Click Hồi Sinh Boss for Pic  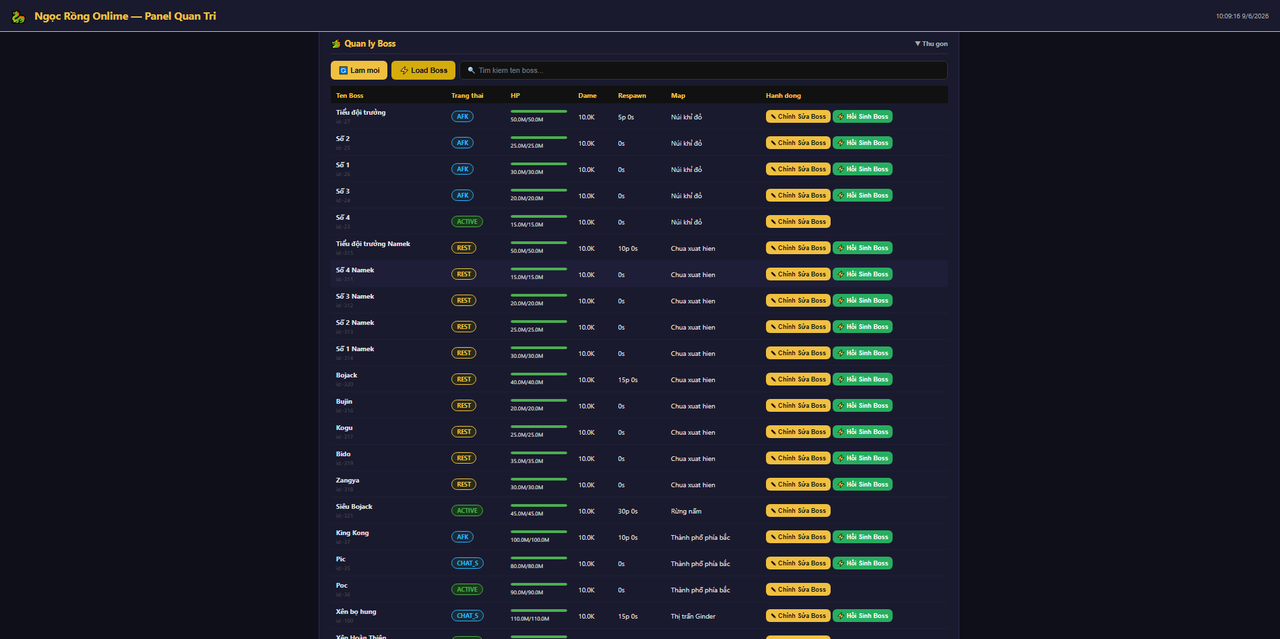(863, 563)
